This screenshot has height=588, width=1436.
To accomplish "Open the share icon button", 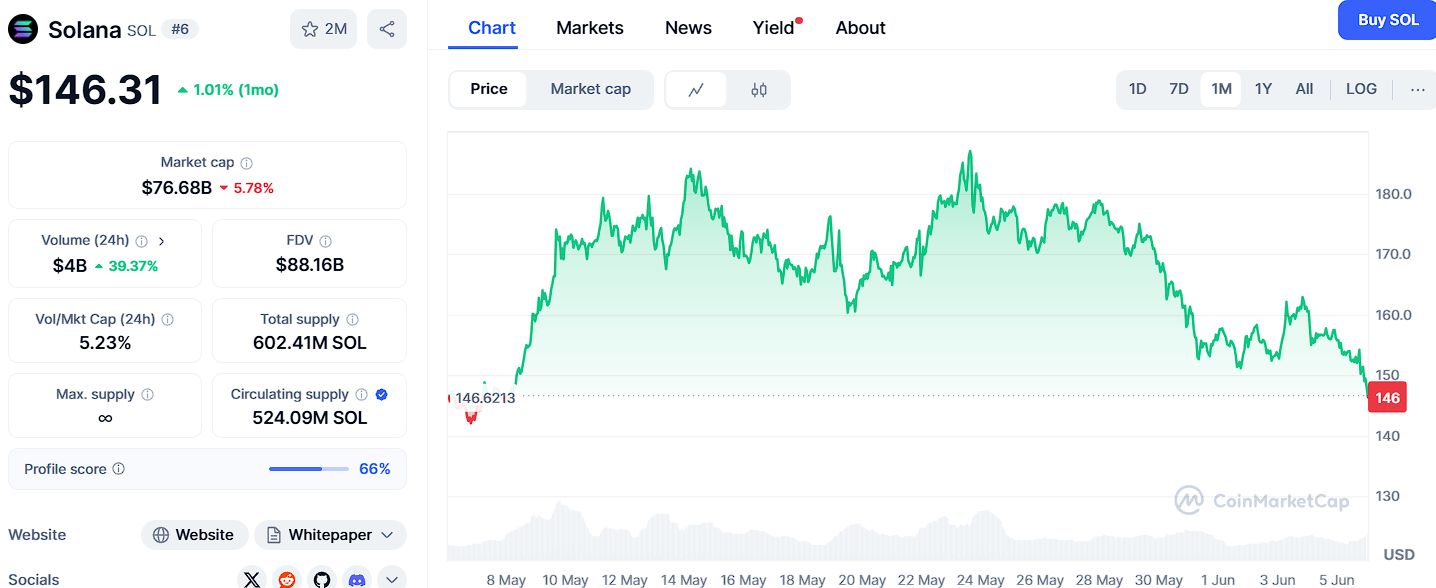I will click(x=387, y=29).
